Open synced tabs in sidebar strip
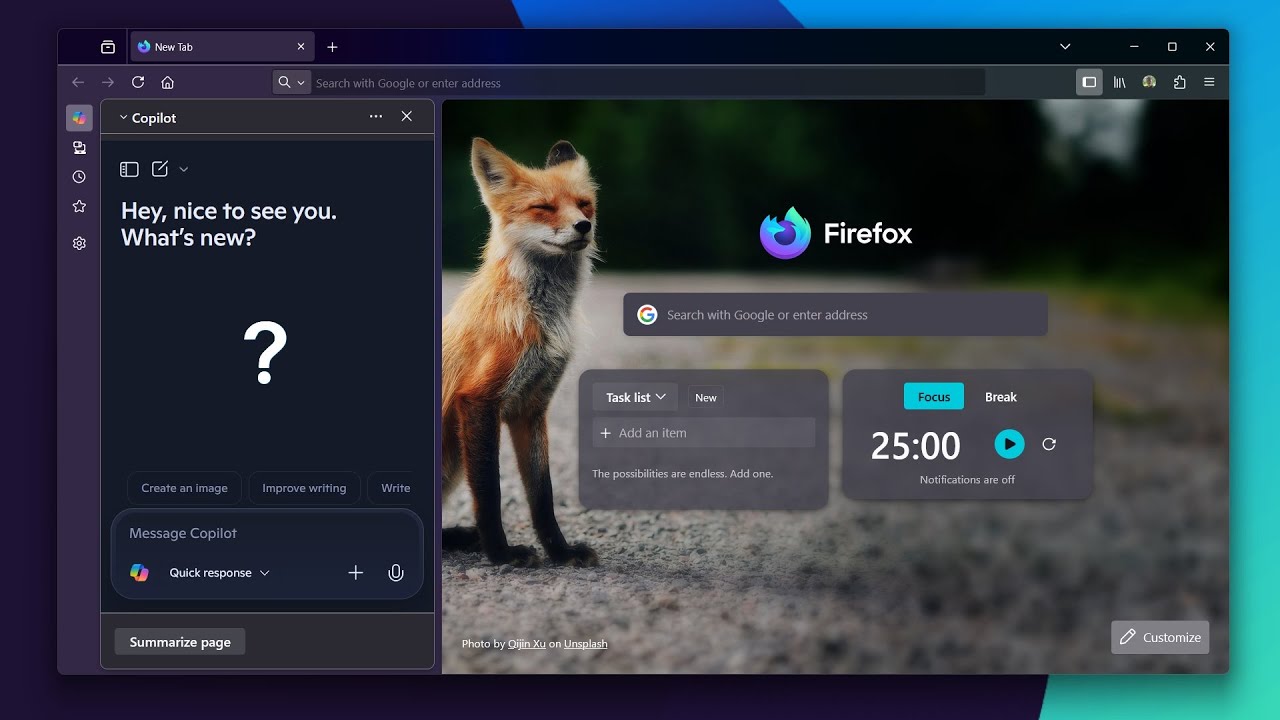Screen dimensions: 1280x720 pyautogui.click(x=79, y=148)
